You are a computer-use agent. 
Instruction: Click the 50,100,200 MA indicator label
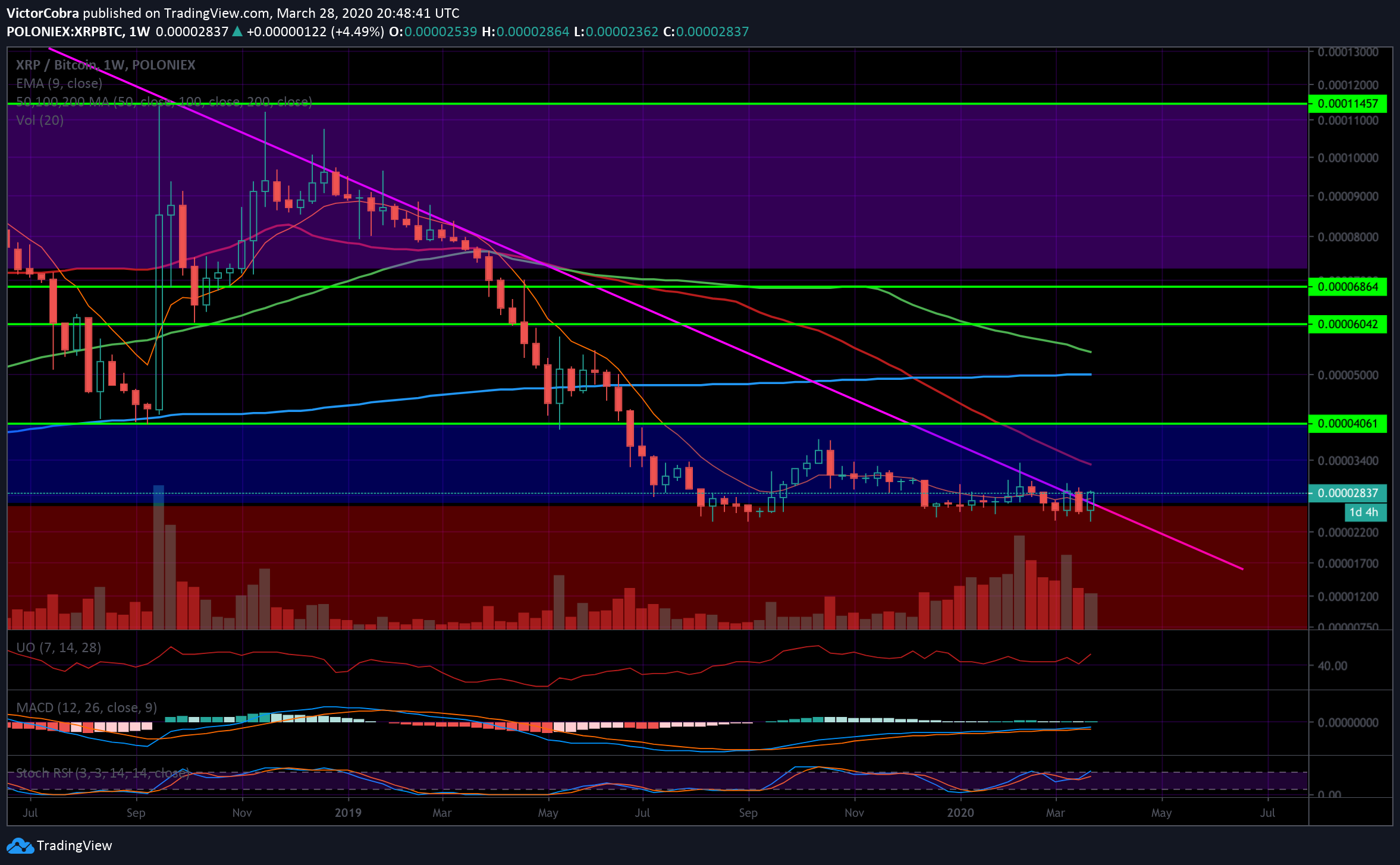click(164, 102)
